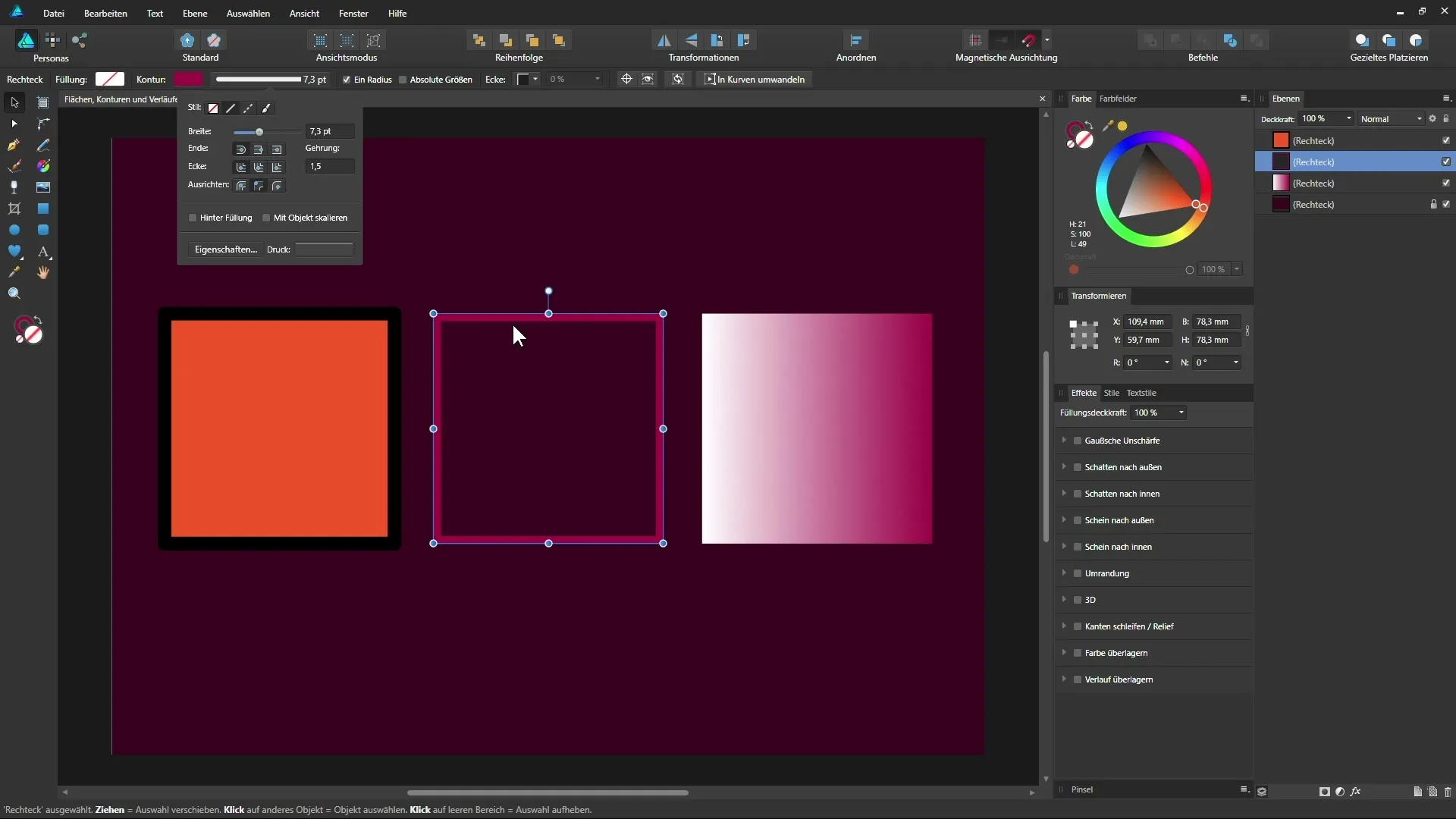Hide the gradient Rechteck layer
The image size is (1456, 819).
pos(1446,183)
